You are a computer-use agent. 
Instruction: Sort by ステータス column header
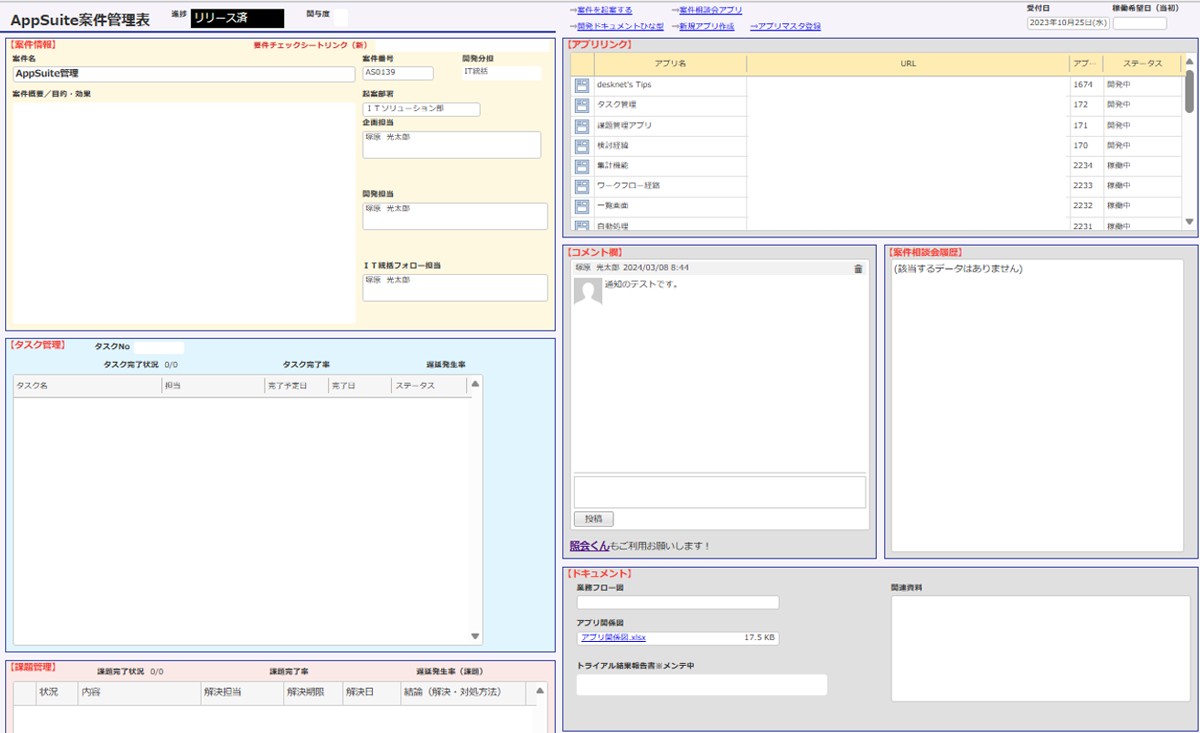click(x=1142, y=63)
